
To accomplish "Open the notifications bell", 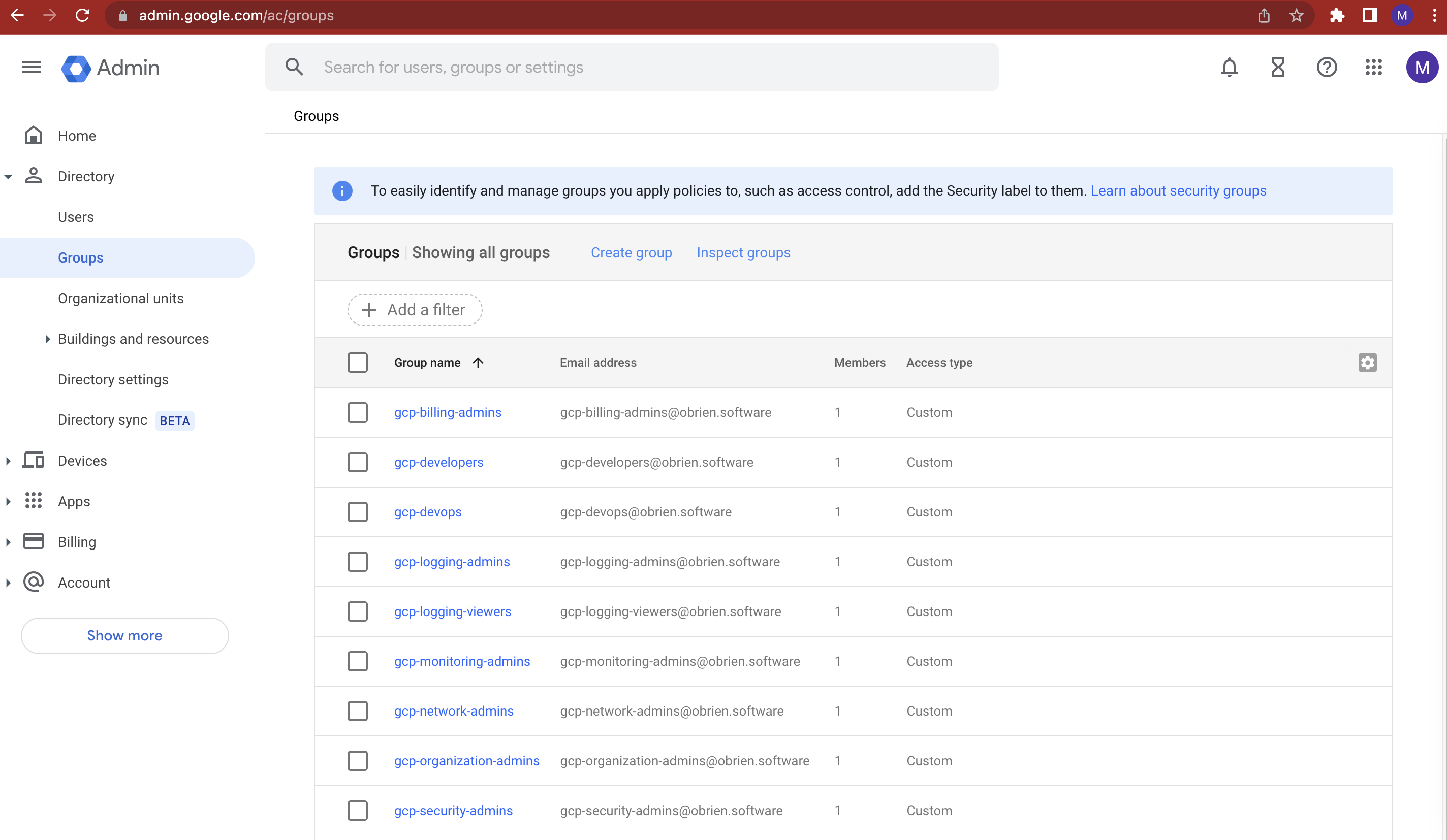I will coord(1229,67).
